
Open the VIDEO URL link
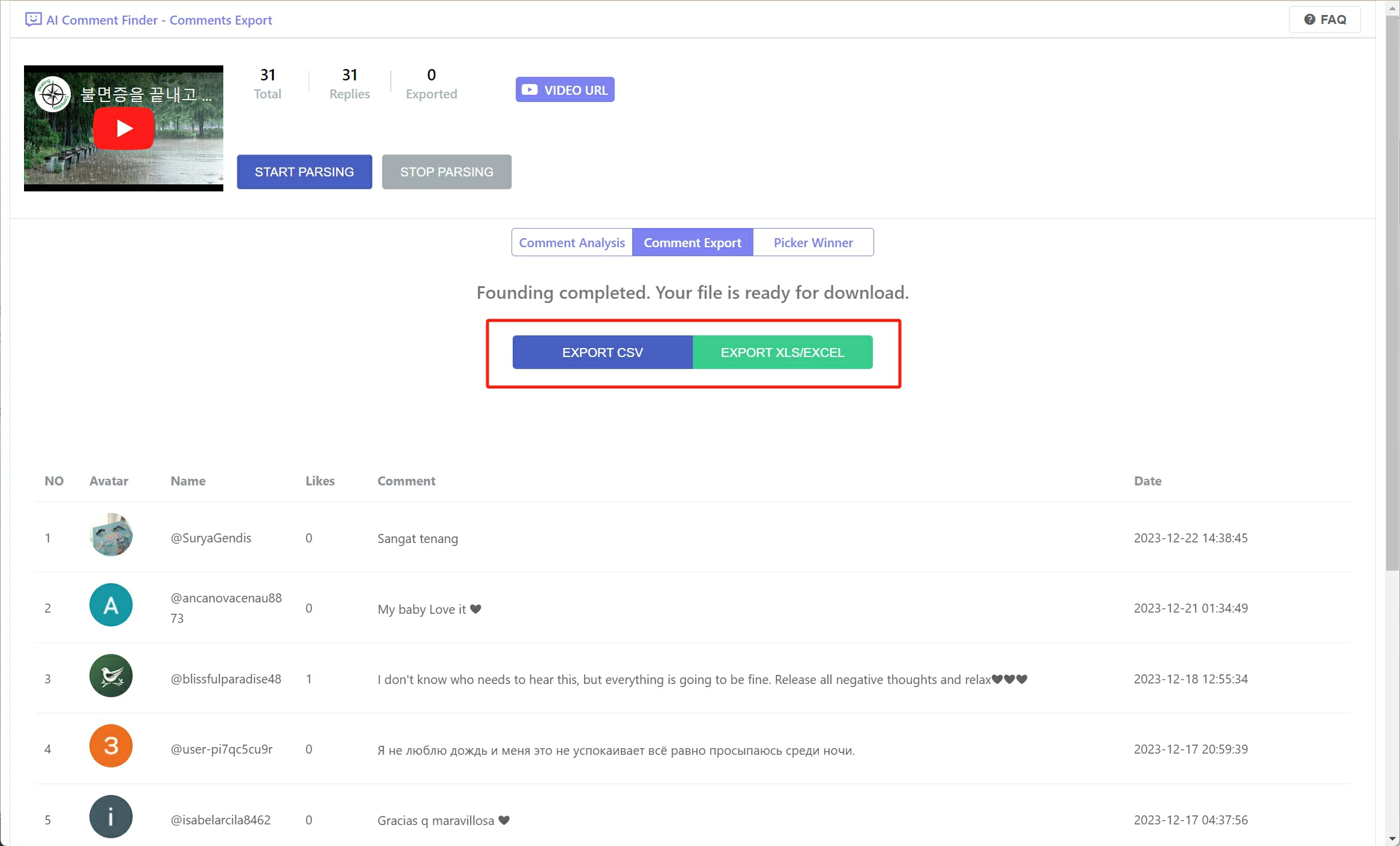(x=565, y=89)
